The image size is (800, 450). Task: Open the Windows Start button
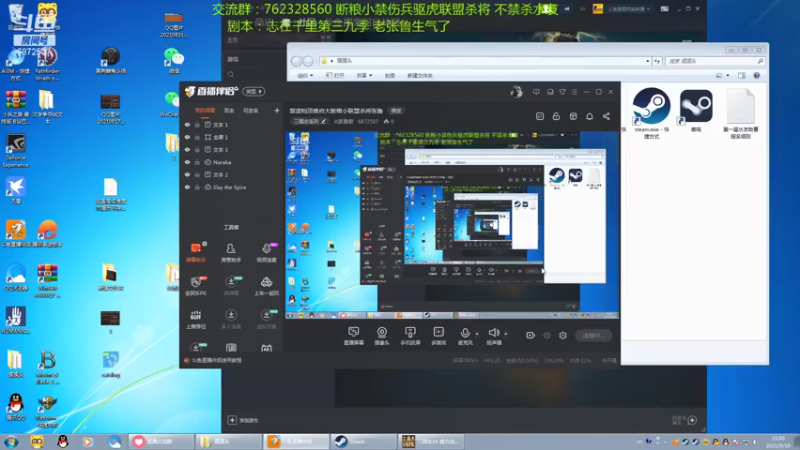click(x=11, y=441)
